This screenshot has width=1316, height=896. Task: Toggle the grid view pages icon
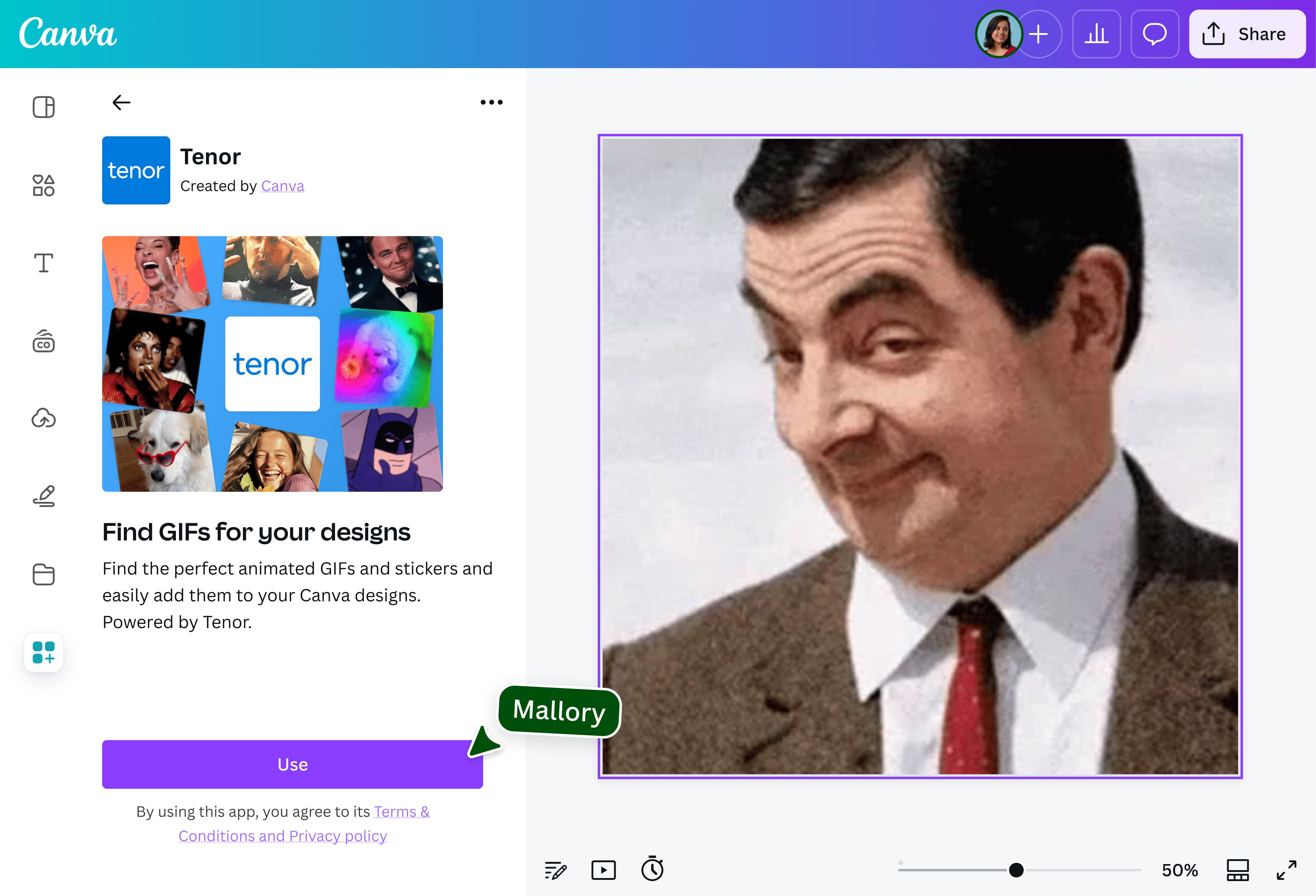point(1237,870)
